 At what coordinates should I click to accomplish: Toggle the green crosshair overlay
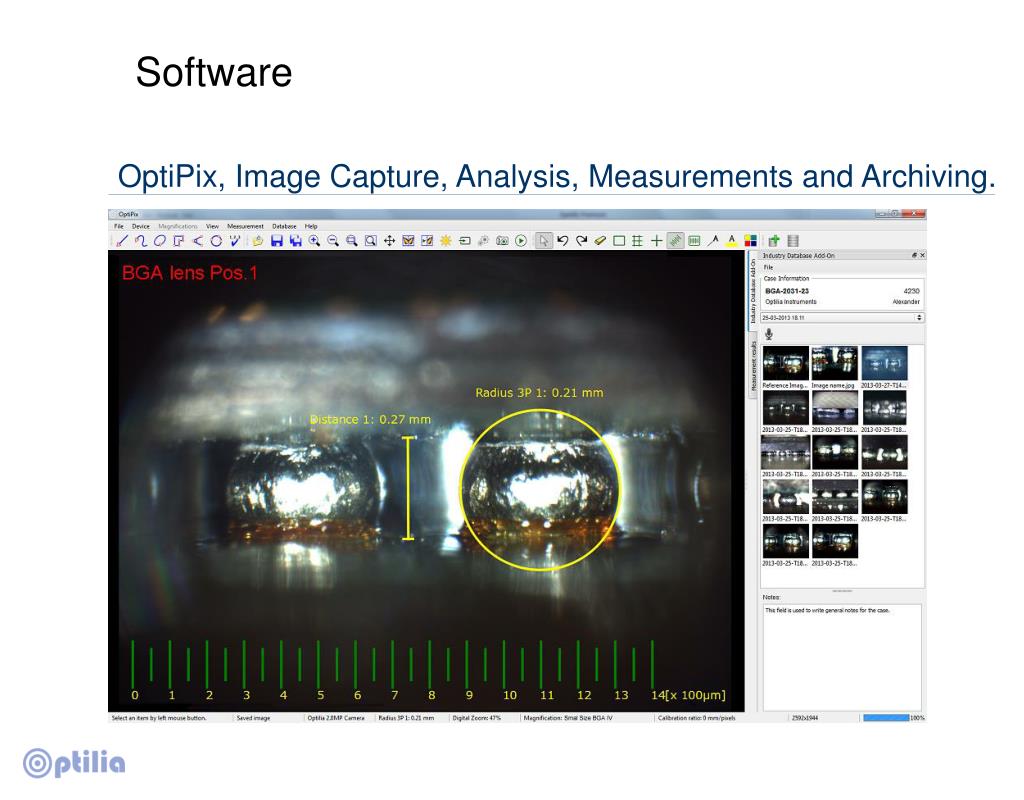click(656, 241)
